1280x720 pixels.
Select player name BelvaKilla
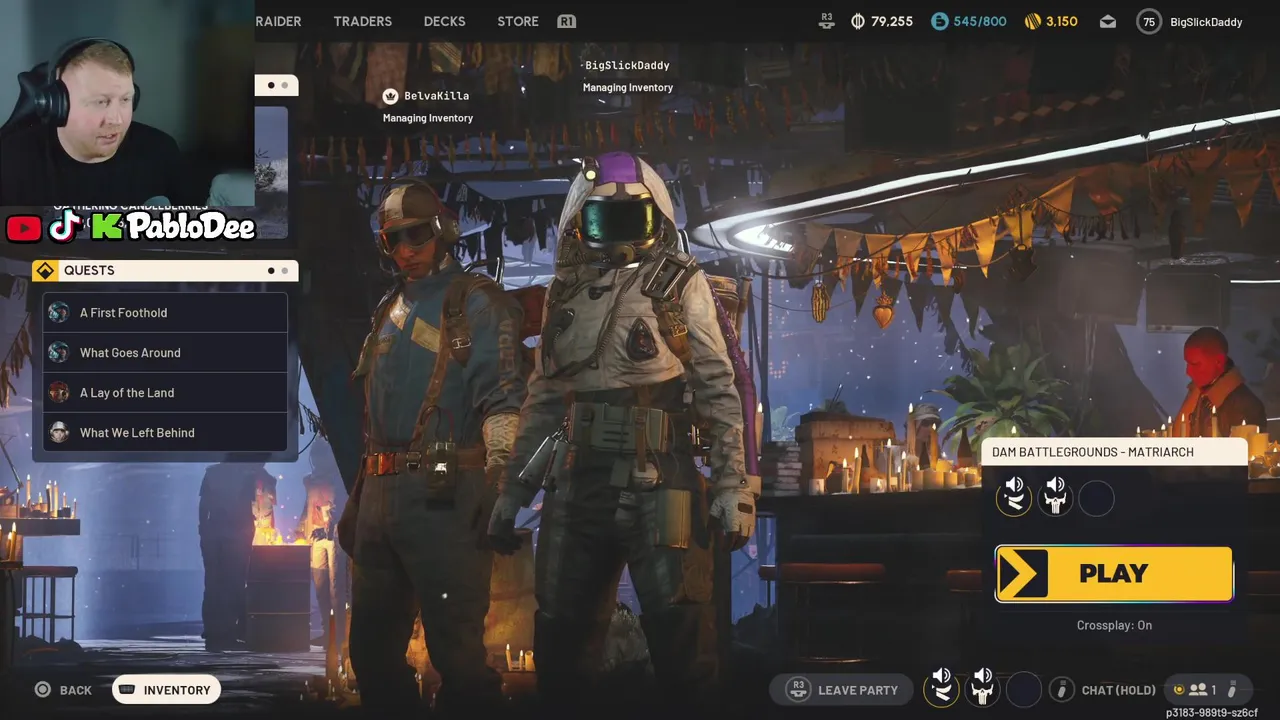click(436, 96)
